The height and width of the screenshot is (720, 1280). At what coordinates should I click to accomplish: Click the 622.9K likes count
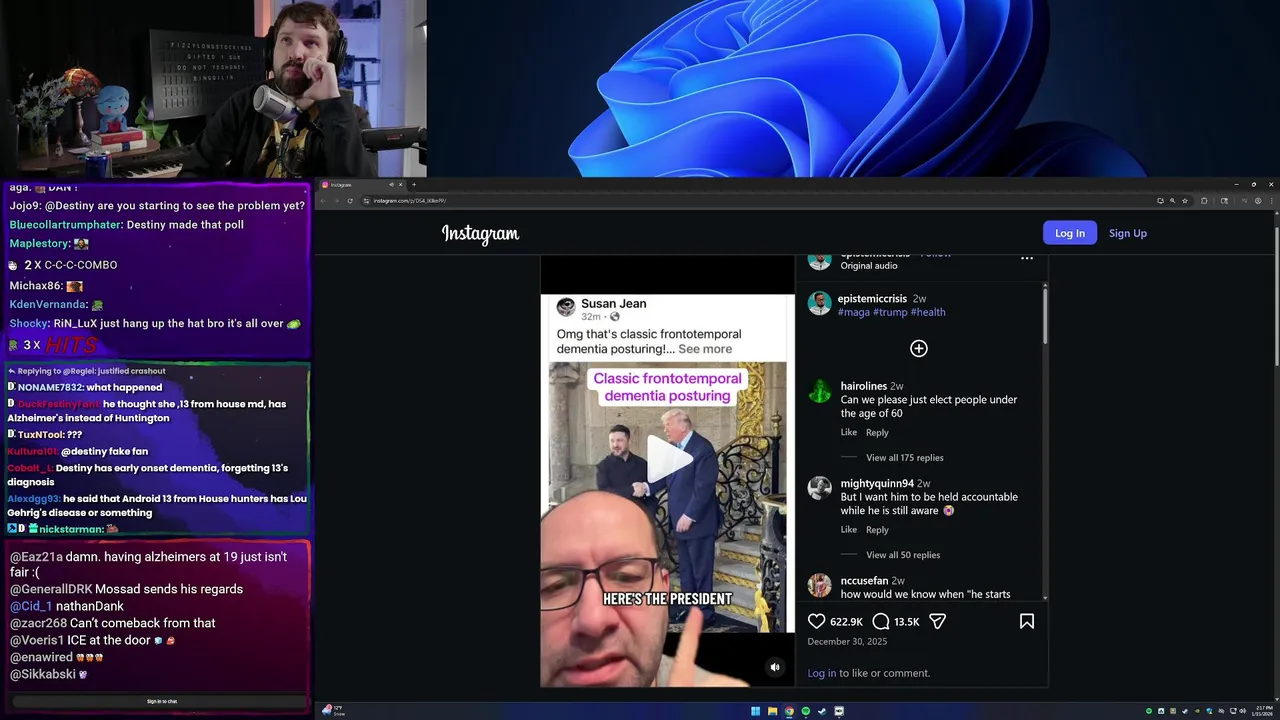[846, 622]
